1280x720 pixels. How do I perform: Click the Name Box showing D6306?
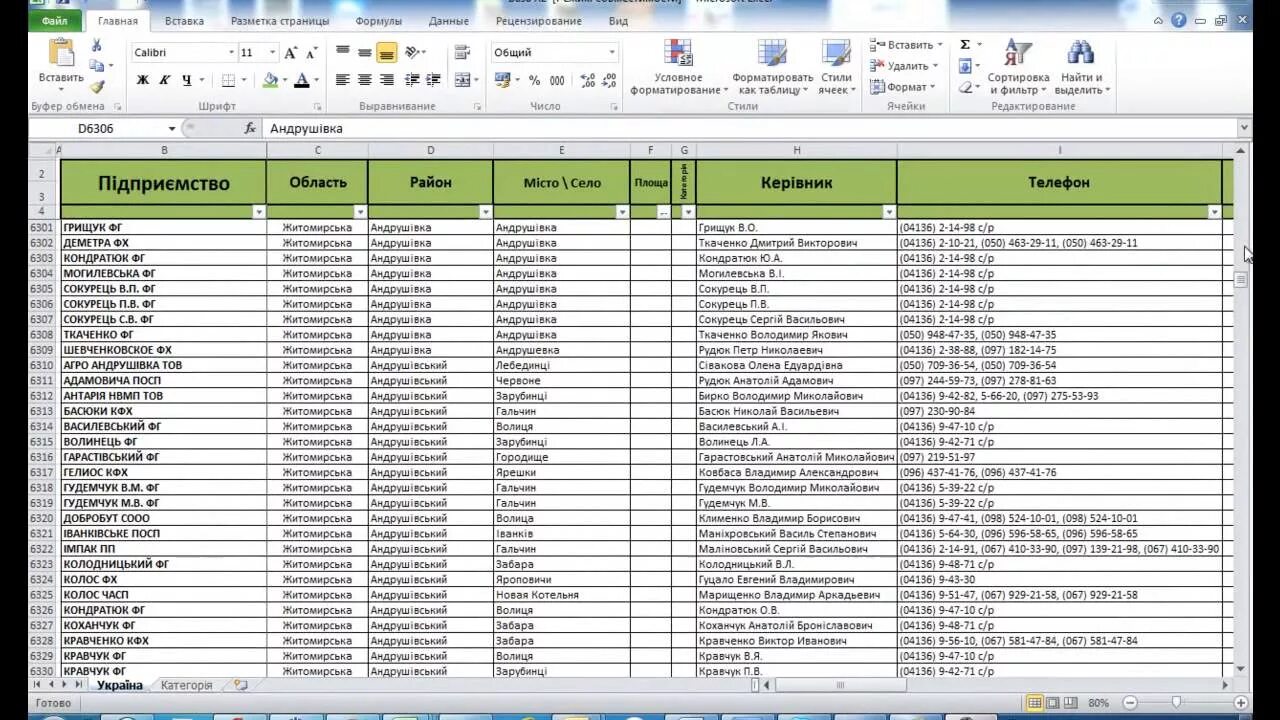pos(96,129)
